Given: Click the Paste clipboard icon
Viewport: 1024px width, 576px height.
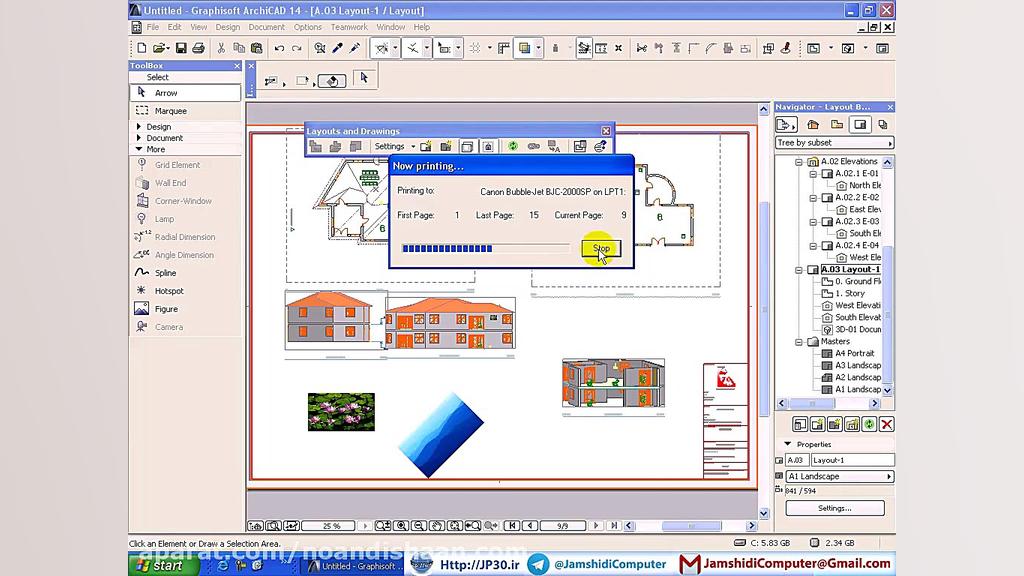Looking at the screenshot, I should (257, 48).
